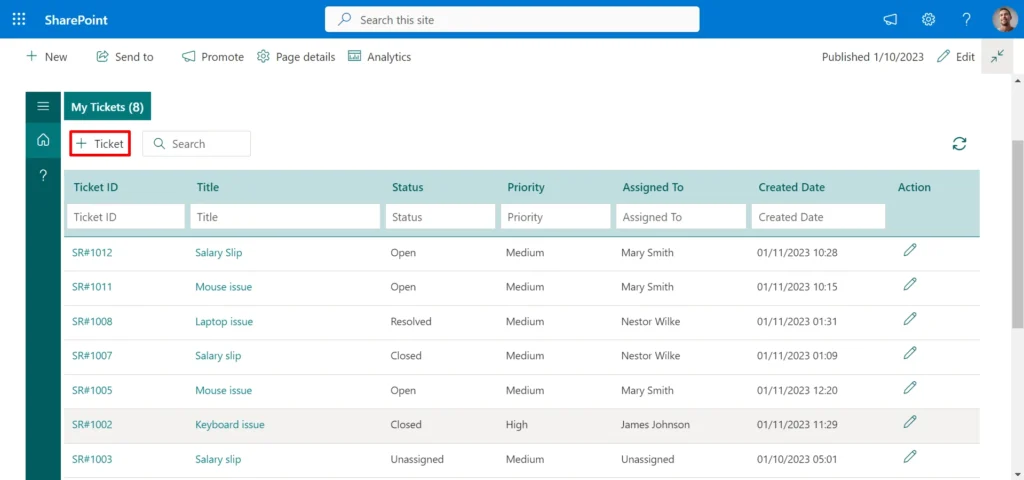Click the Published 1/10/2023 label
The width and height of the screenshot is (1024, 480).
(872, 57)
